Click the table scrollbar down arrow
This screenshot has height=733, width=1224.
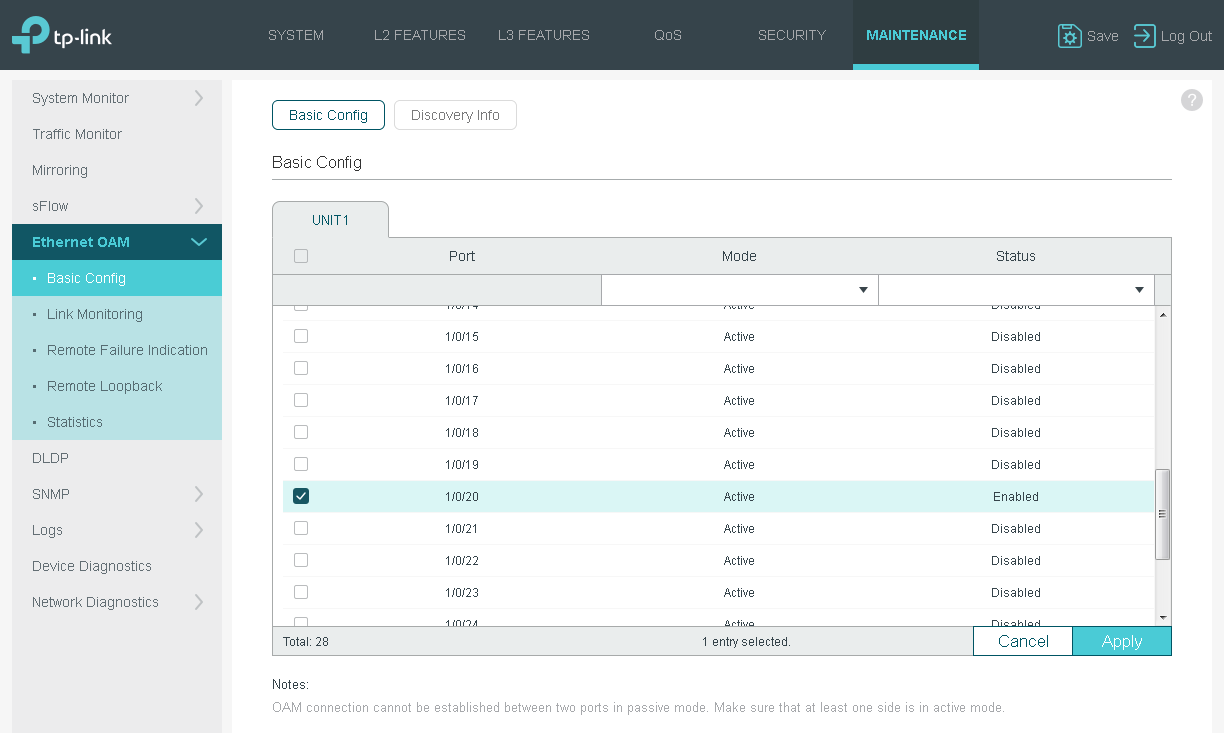click(x=1162, y=618)
